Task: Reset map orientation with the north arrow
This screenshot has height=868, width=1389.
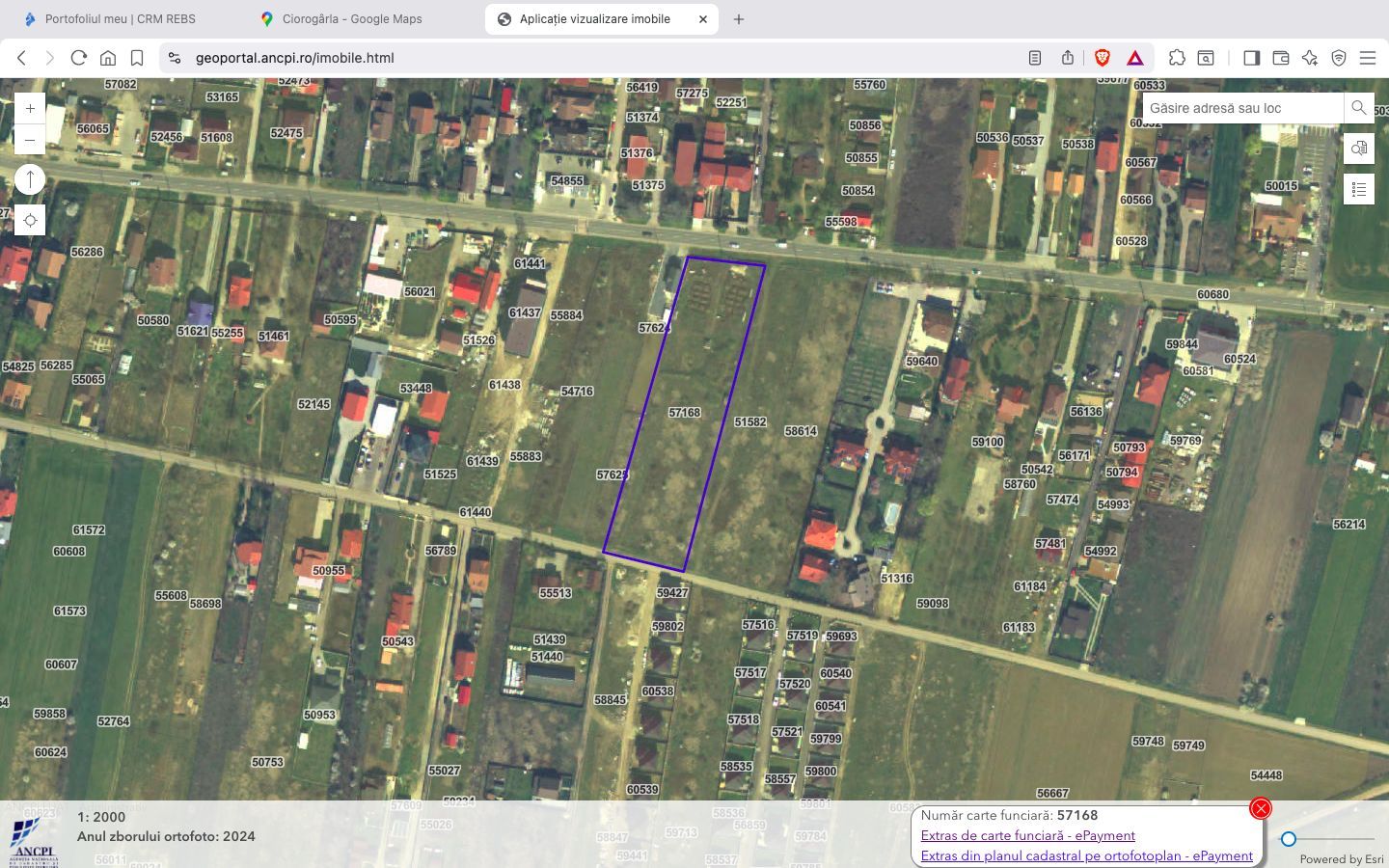Action: click(x=30, y=179)
